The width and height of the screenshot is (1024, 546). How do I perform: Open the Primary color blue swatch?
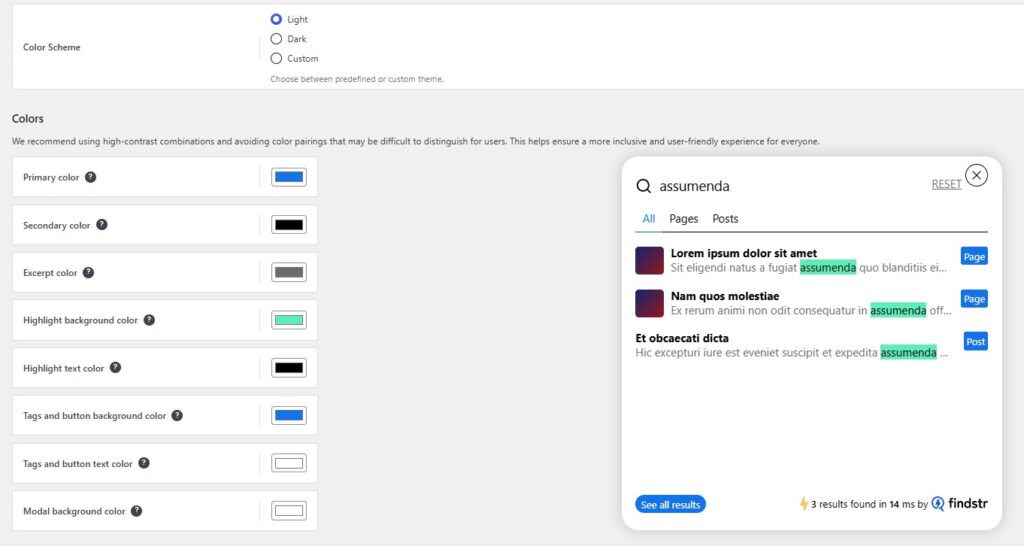point(289,177)
